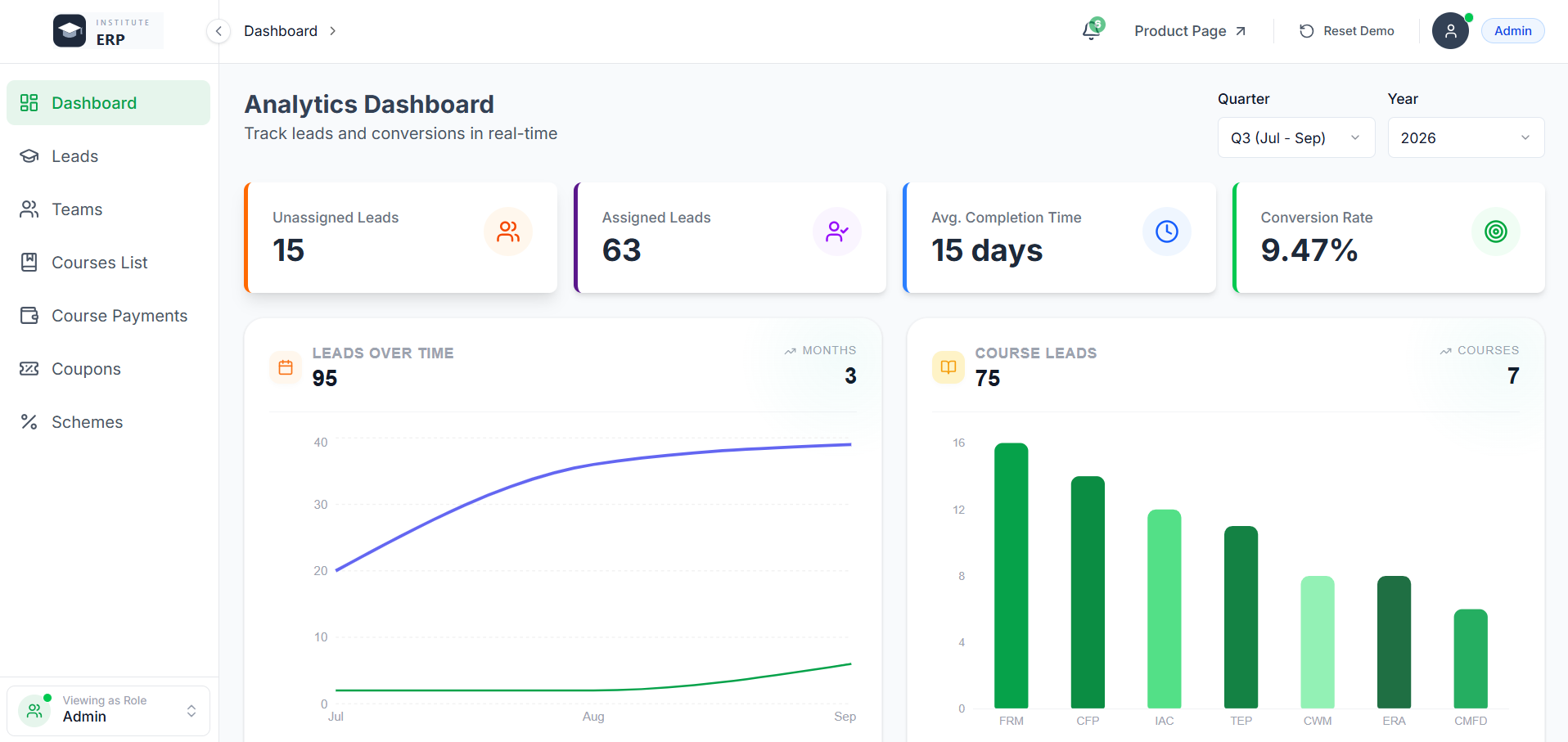Expand the Viewing as Role switcher
This screenshot has height=742, width=1568.
point(108,709)
